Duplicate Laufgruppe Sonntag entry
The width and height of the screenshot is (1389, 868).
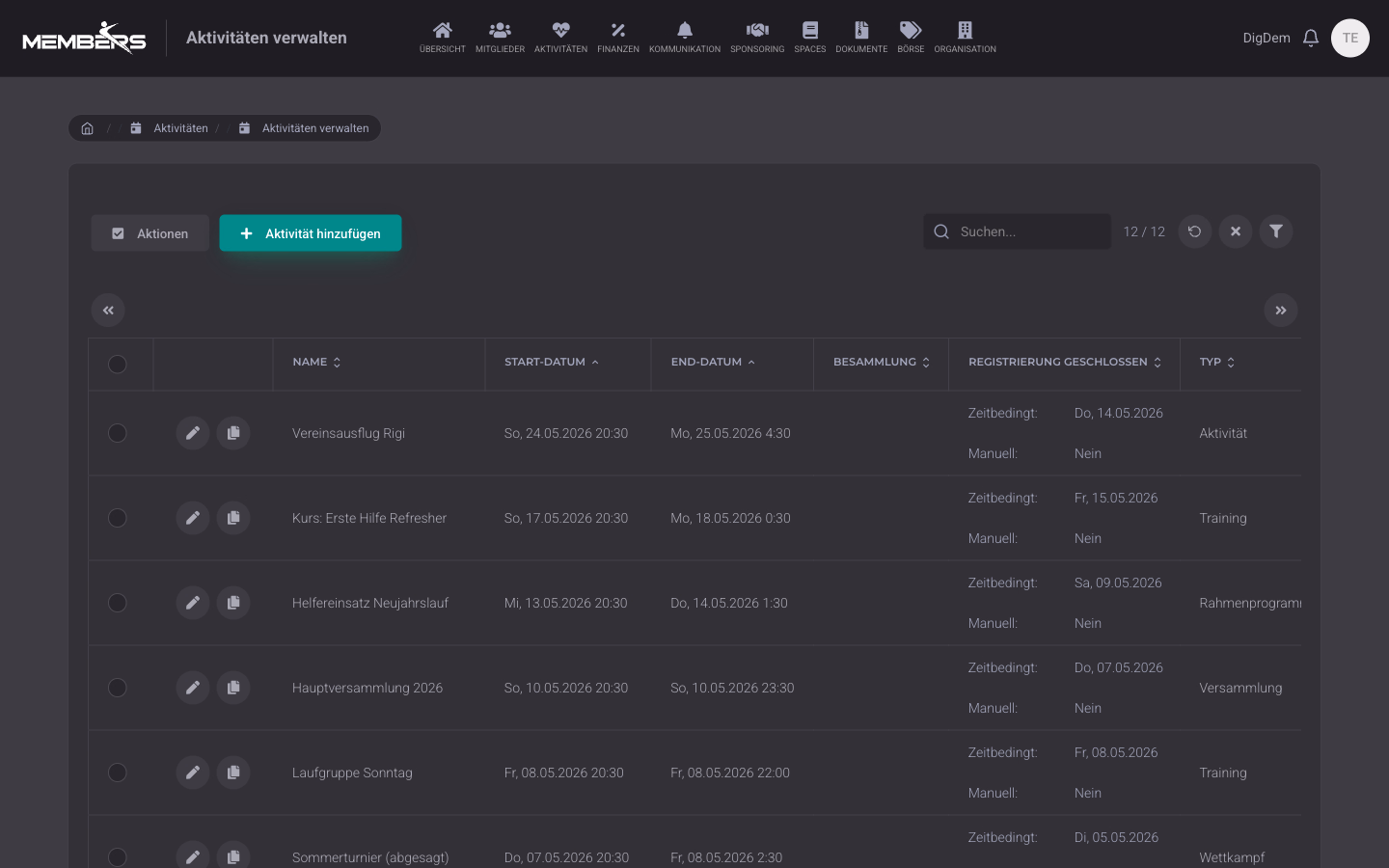tap(233, 773)
